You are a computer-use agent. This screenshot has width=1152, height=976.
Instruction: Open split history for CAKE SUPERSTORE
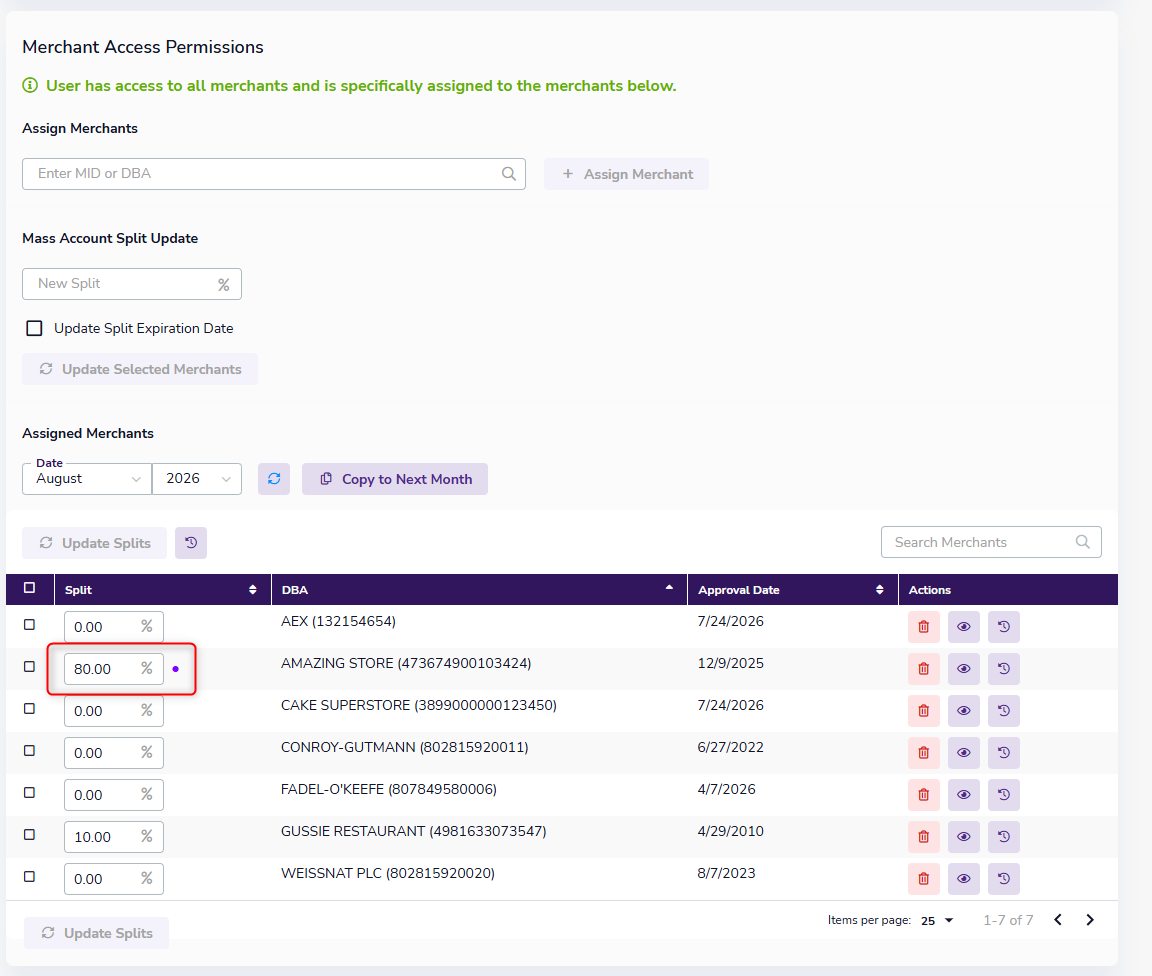(1004, 711)
